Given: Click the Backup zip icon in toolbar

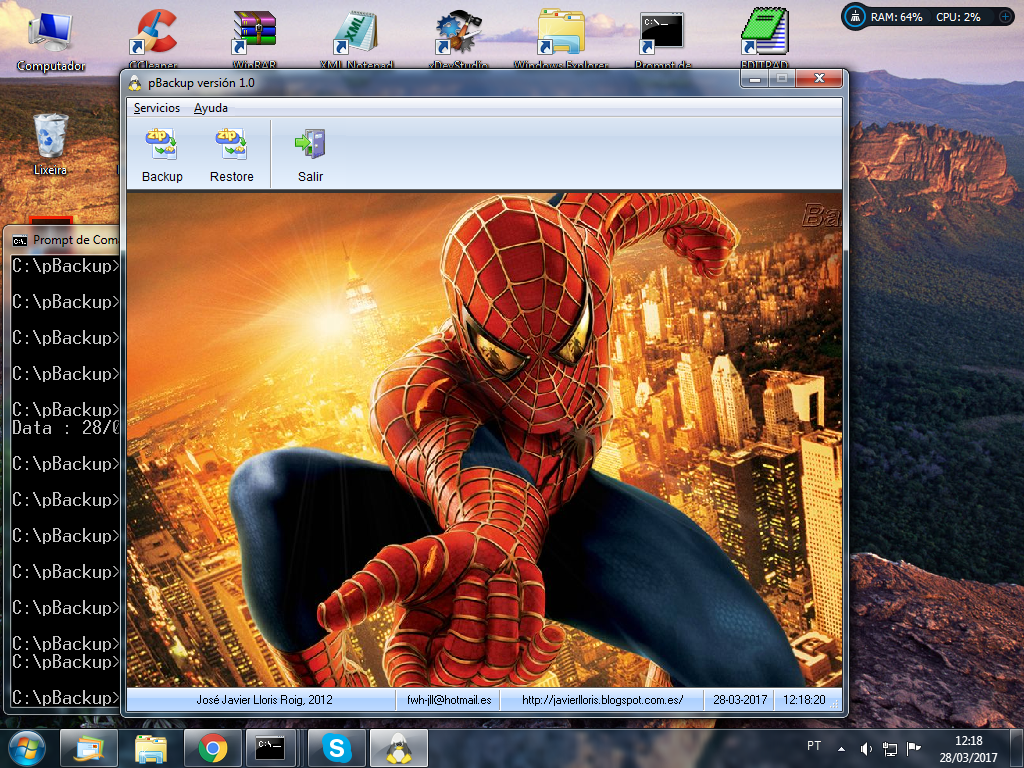Looking at the screenshot, I should coord(161,145).
